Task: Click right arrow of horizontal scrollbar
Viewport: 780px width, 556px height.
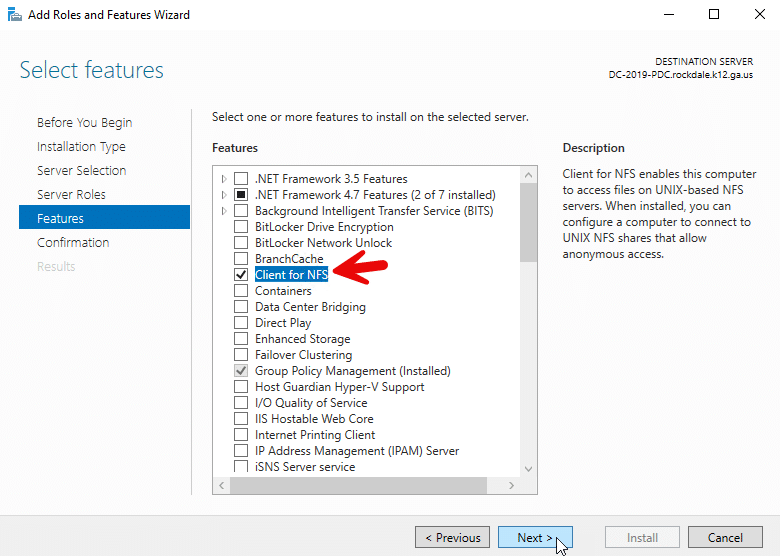Action: (511, 485)
